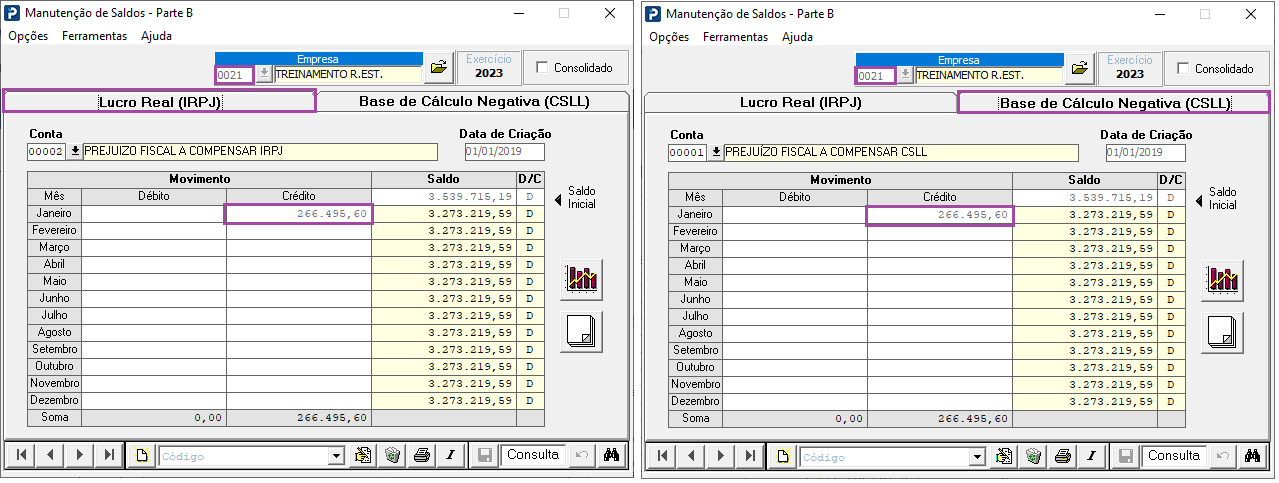The image size is (1279, 483).
Task: Click binoculars search icon in left window
Action: click(x=612, y=455)
